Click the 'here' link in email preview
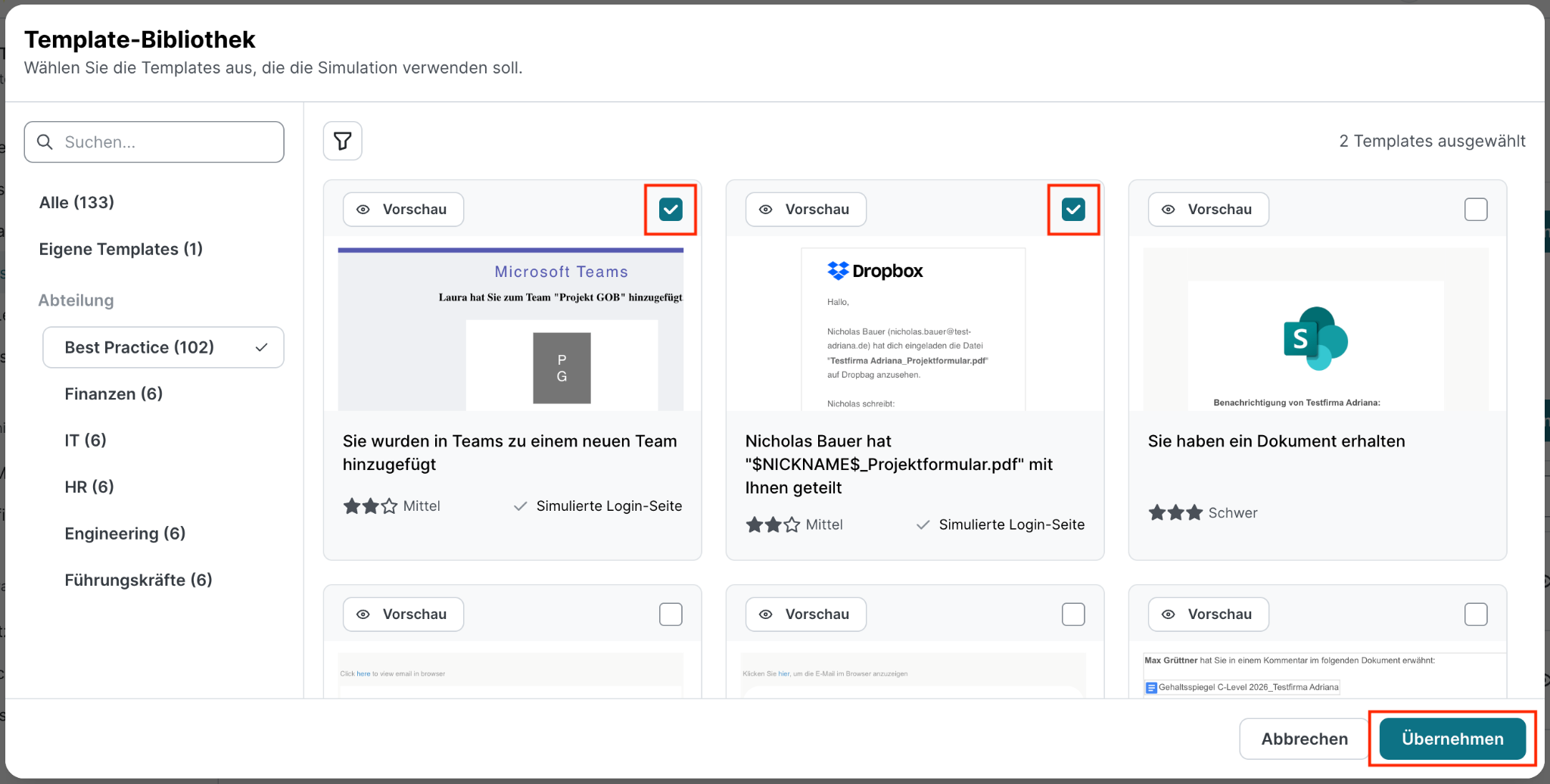Screen dimensions: 1550x784 click(363, 674)
